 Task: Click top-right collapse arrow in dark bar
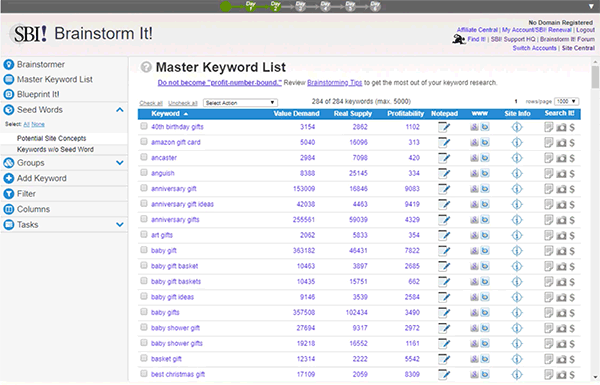591,7
